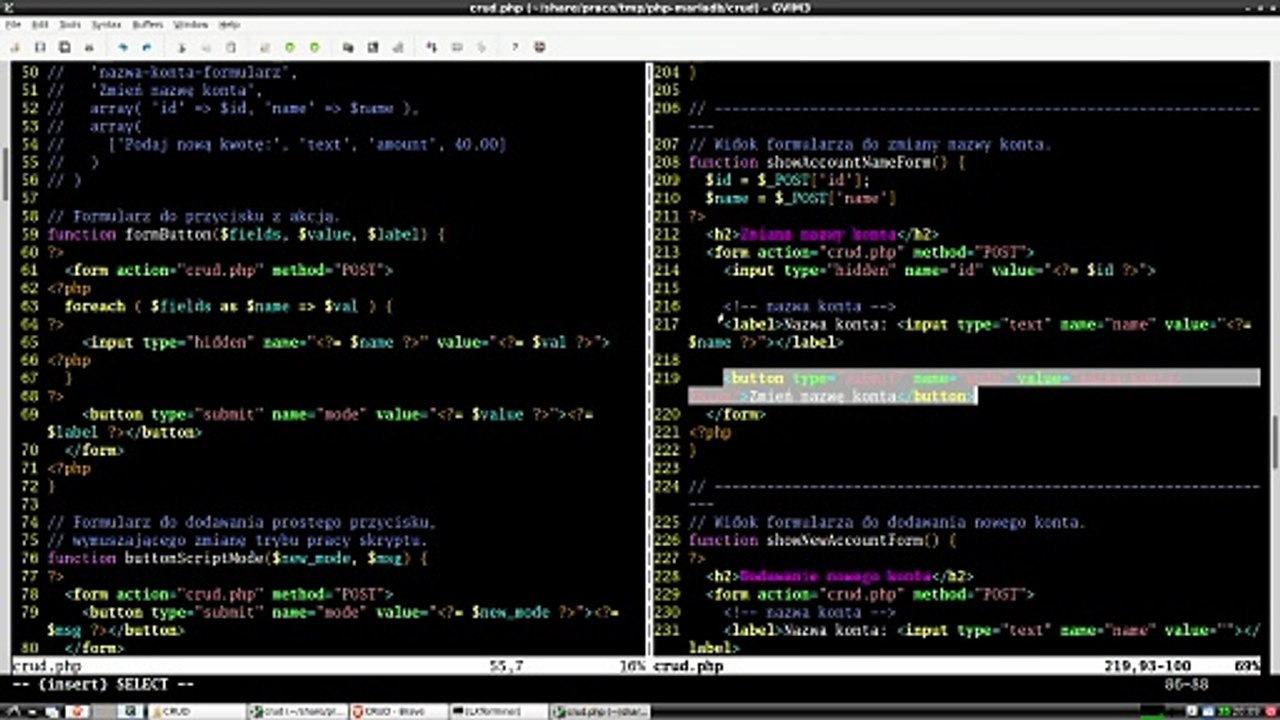Click the '<!-- nazwa konta -->' comment on line 216
The height and width of the screenshot is (720, 1280).
809,306
